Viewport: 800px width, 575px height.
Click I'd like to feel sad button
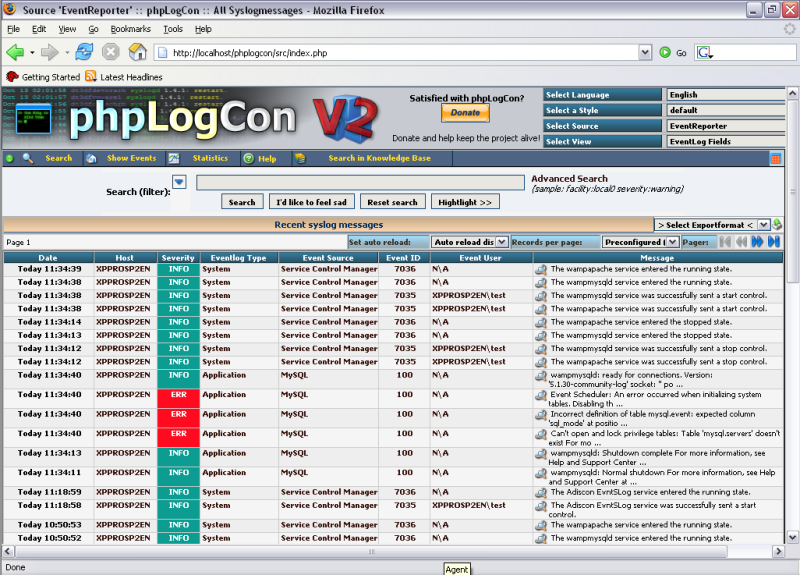click(311, 202)
